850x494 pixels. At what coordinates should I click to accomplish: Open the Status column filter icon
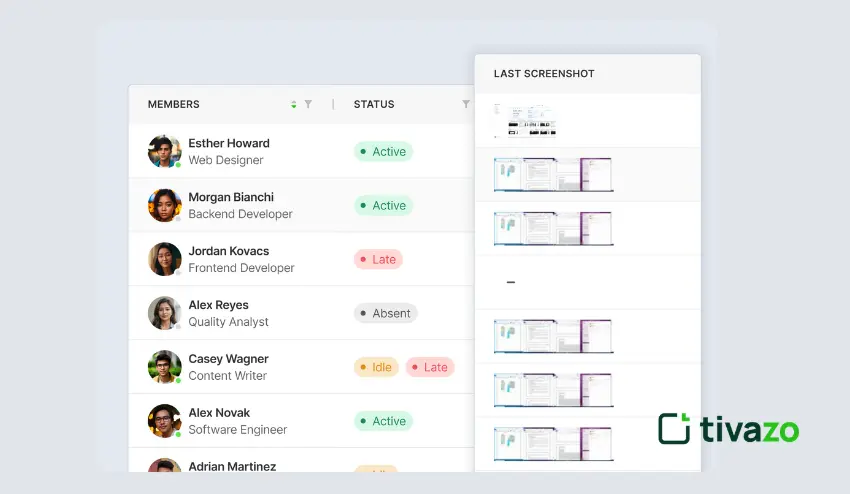[466, 104]
